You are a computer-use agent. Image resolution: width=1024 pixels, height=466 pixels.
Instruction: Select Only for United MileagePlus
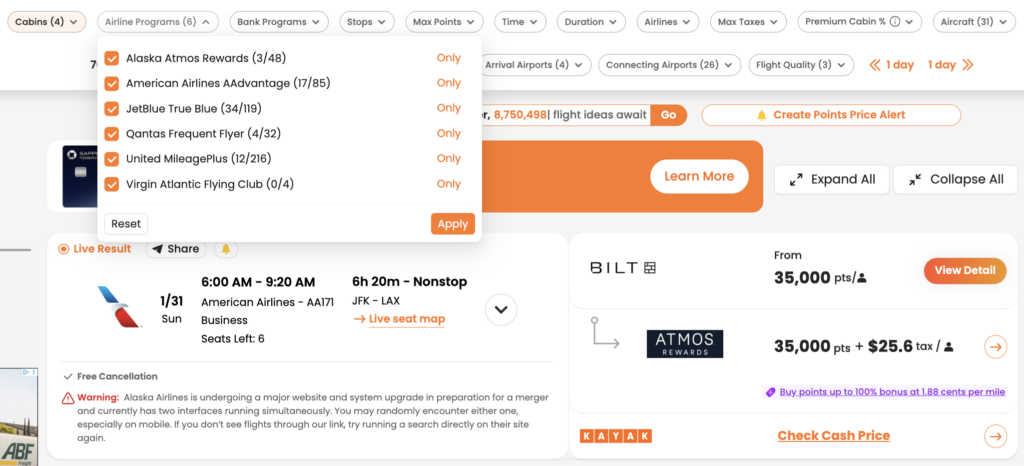click(x=449, y=159)
